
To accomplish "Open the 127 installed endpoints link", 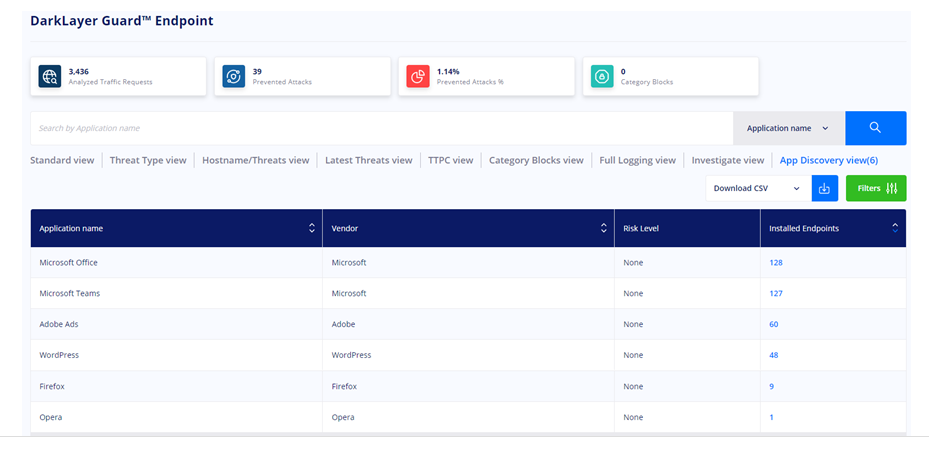I will pyautogui.click(x=776, y=293).
